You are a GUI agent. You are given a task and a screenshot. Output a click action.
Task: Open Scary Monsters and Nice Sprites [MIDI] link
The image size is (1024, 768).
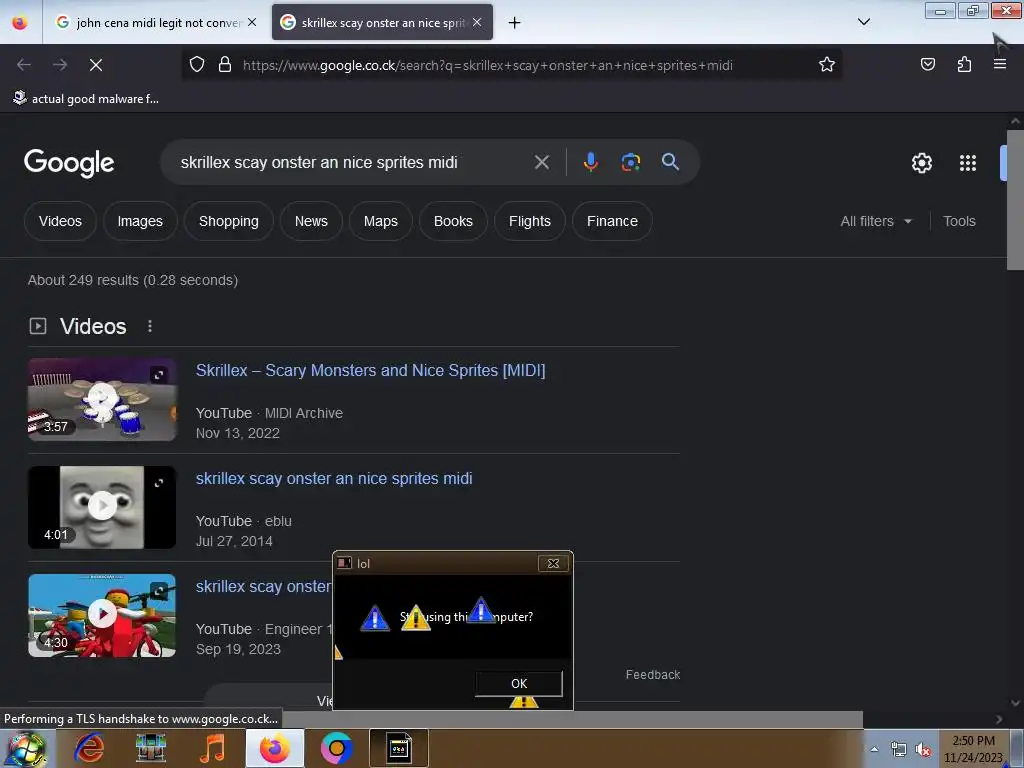click(x=370, y=370)
